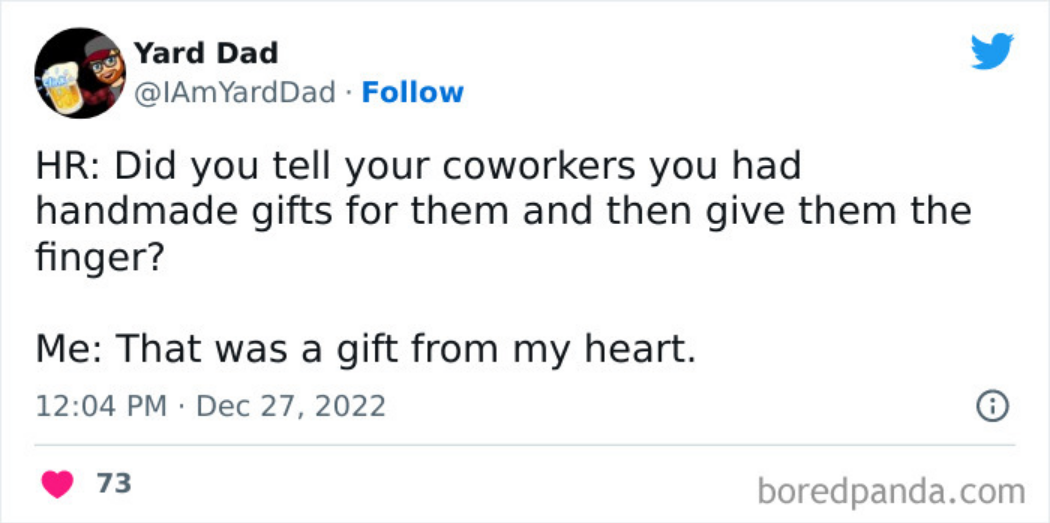Open the @IAmYardDad handle link

pos(234,93)
